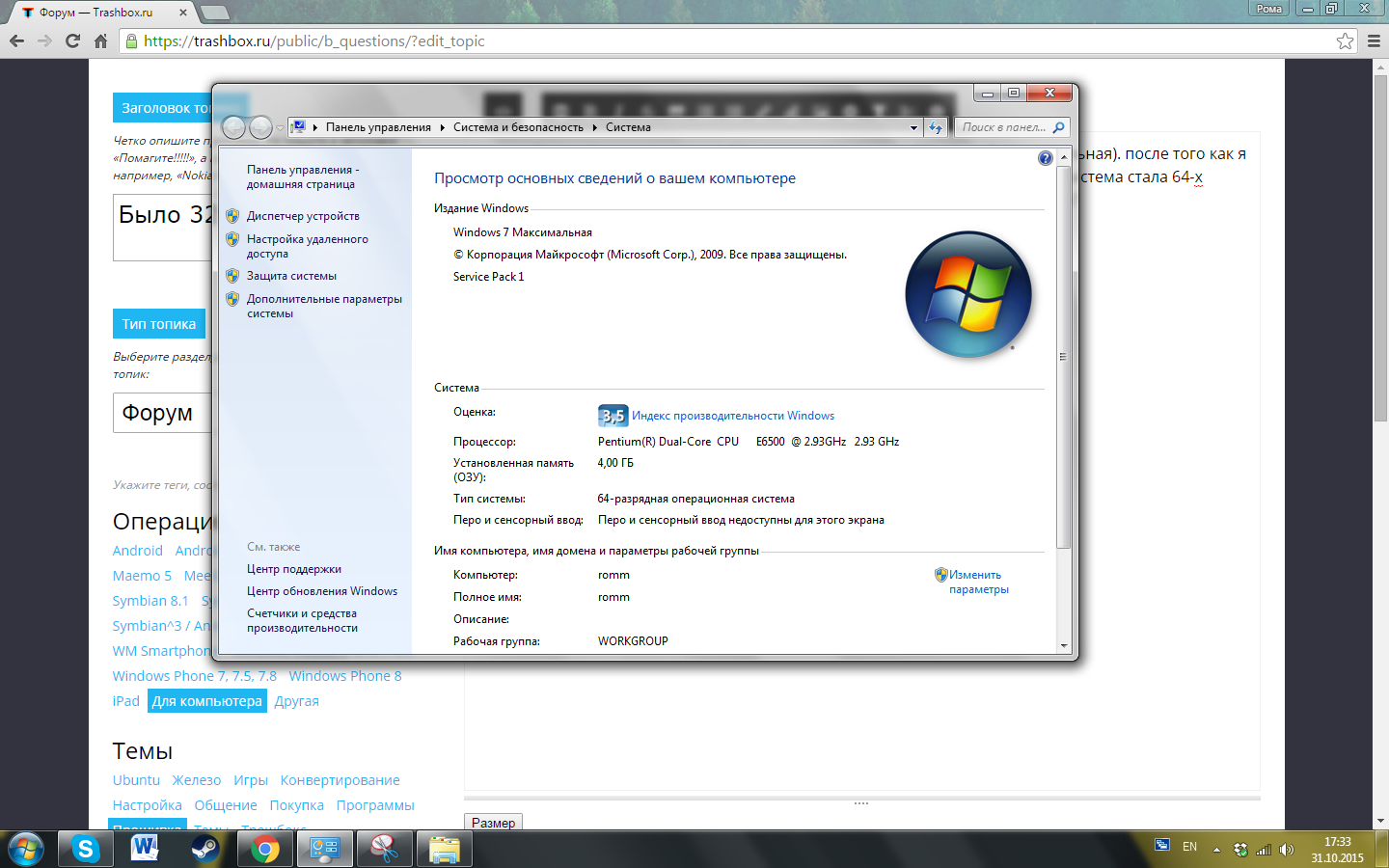
Task: Open recent pages dropdown near Back button
Action: pyautogui.click(x=280, y=127)
